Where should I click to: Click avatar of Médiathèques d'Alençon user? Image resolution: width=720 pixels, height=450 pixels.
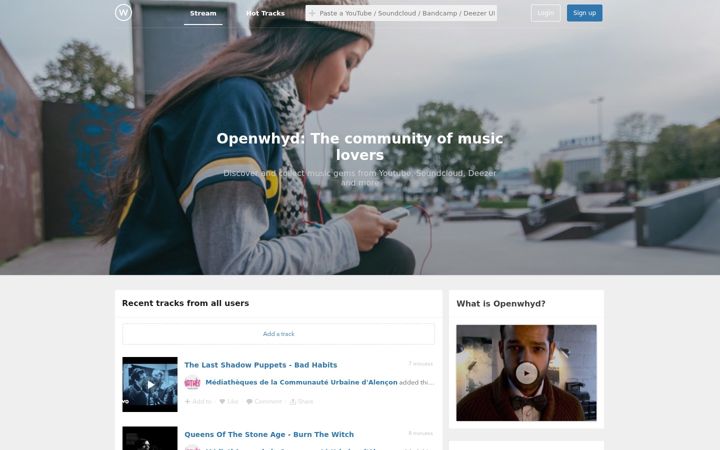click(x=192, y=382)
